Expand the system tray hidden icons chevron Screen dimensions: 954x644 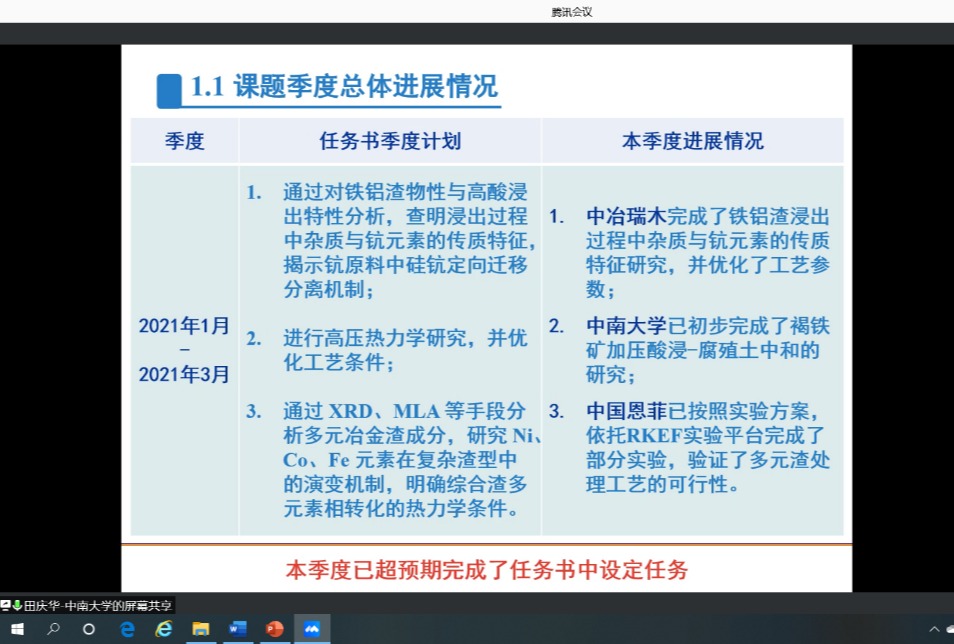pyautogui.click(x=934, y=629)
